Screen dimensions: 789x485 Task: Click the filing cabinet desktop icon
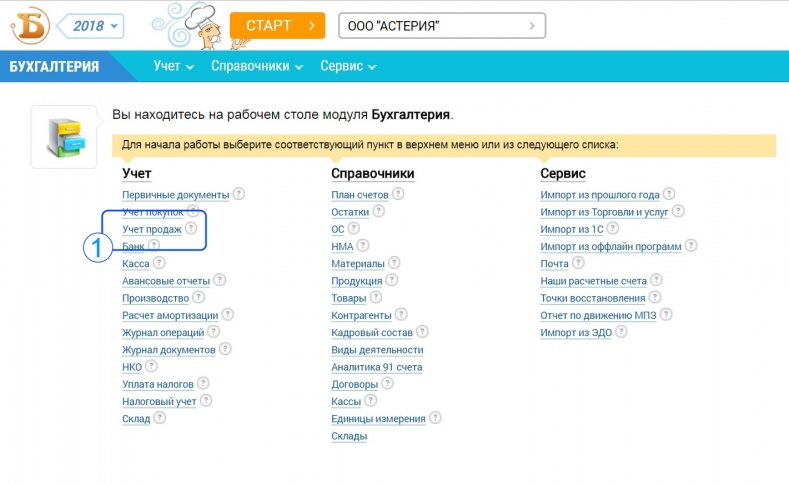63,137
